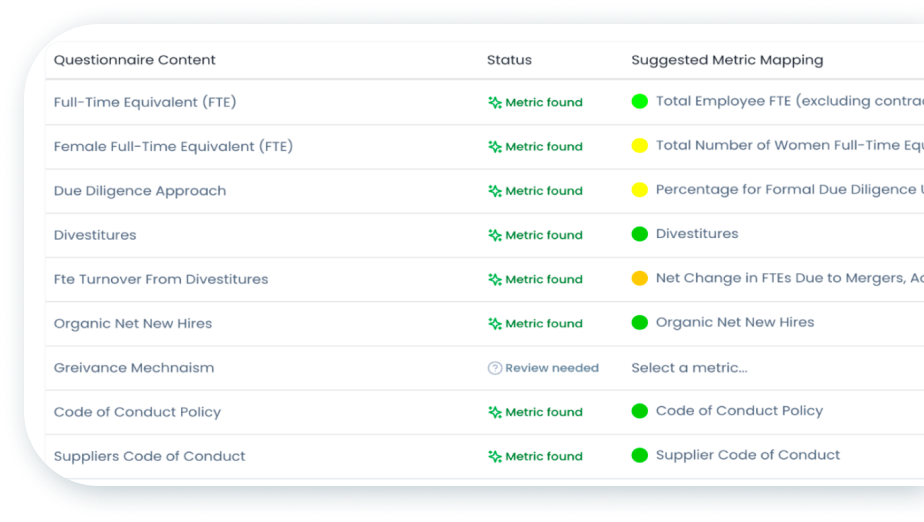The height and width of the screenshot is (522, 924).
Task: Open the Select a metric... dropdown
Action: pos(689,368)
